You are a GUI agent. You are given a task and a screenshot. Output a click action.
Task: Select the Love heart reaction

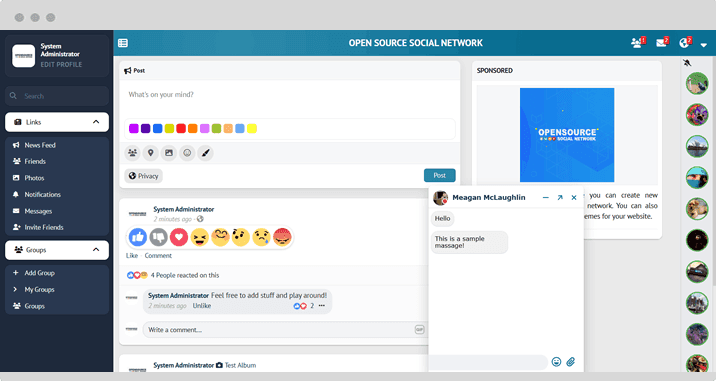click(179, 237)
